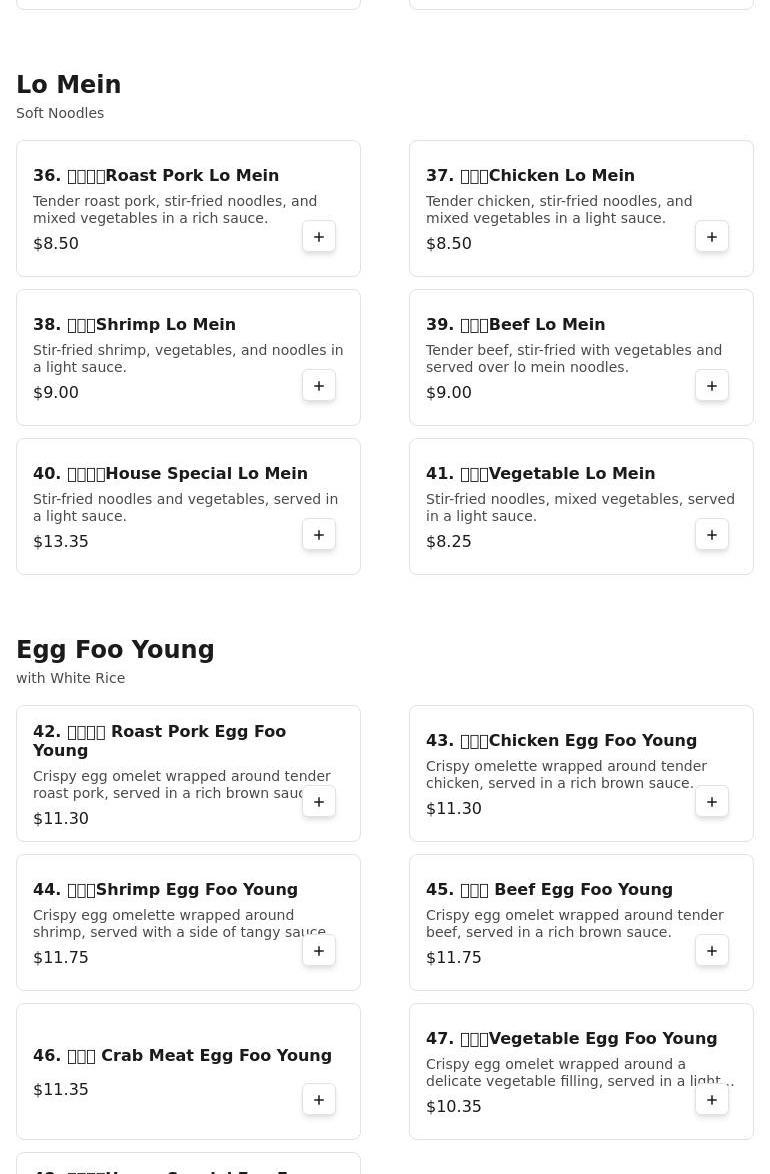Open the Beef Lo Mein item title
This screenshot has height=1174, width=770.
pos(515,324)
